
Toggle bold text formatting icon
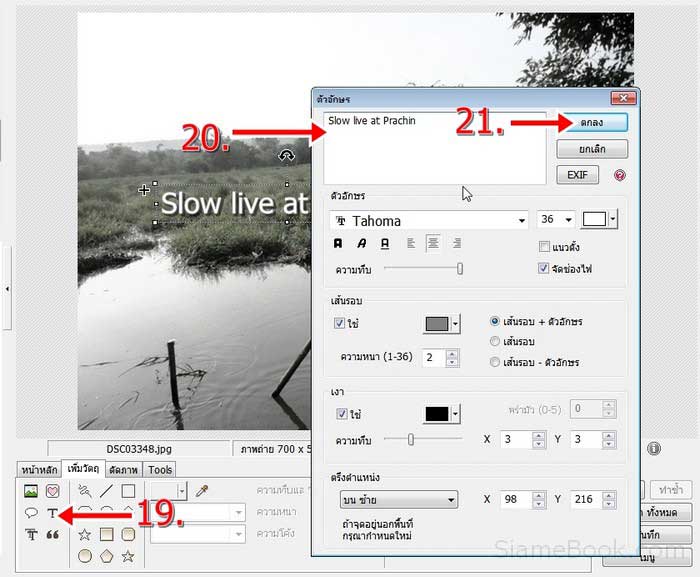tap(338, 243)
